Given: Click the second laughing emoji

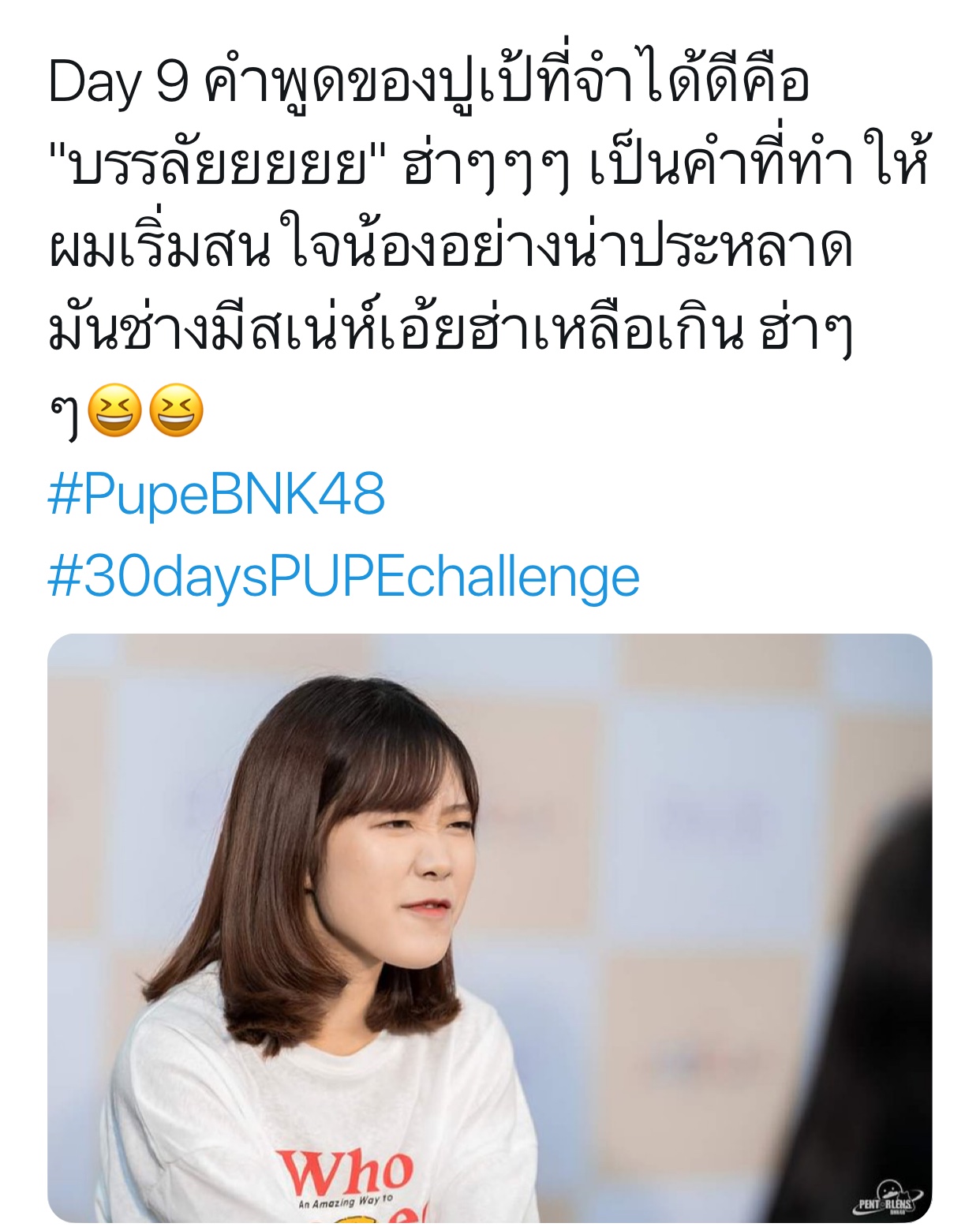Looking at the screenshot, I should [176, 411].
